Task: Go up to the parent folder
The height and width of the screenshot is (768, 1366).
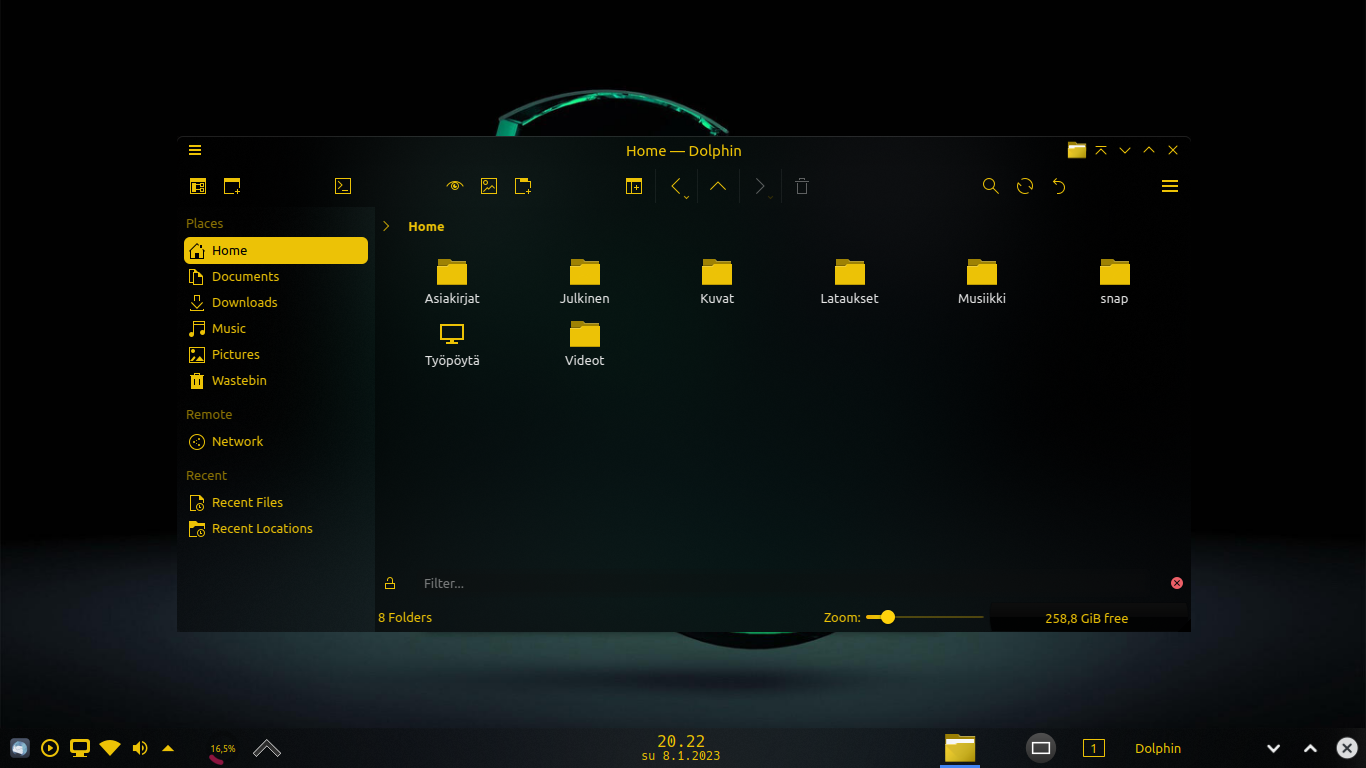Action: point(718,186)
